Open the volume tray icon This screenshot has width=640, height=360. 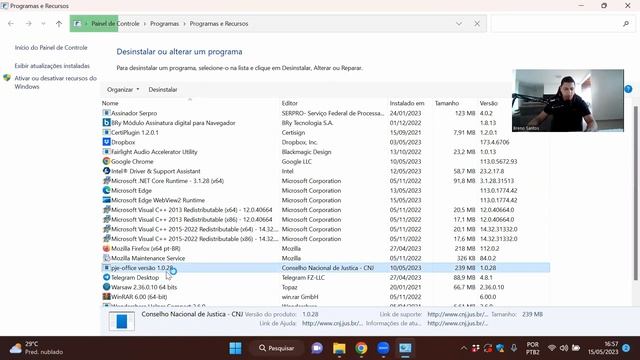tap(564, 348)
